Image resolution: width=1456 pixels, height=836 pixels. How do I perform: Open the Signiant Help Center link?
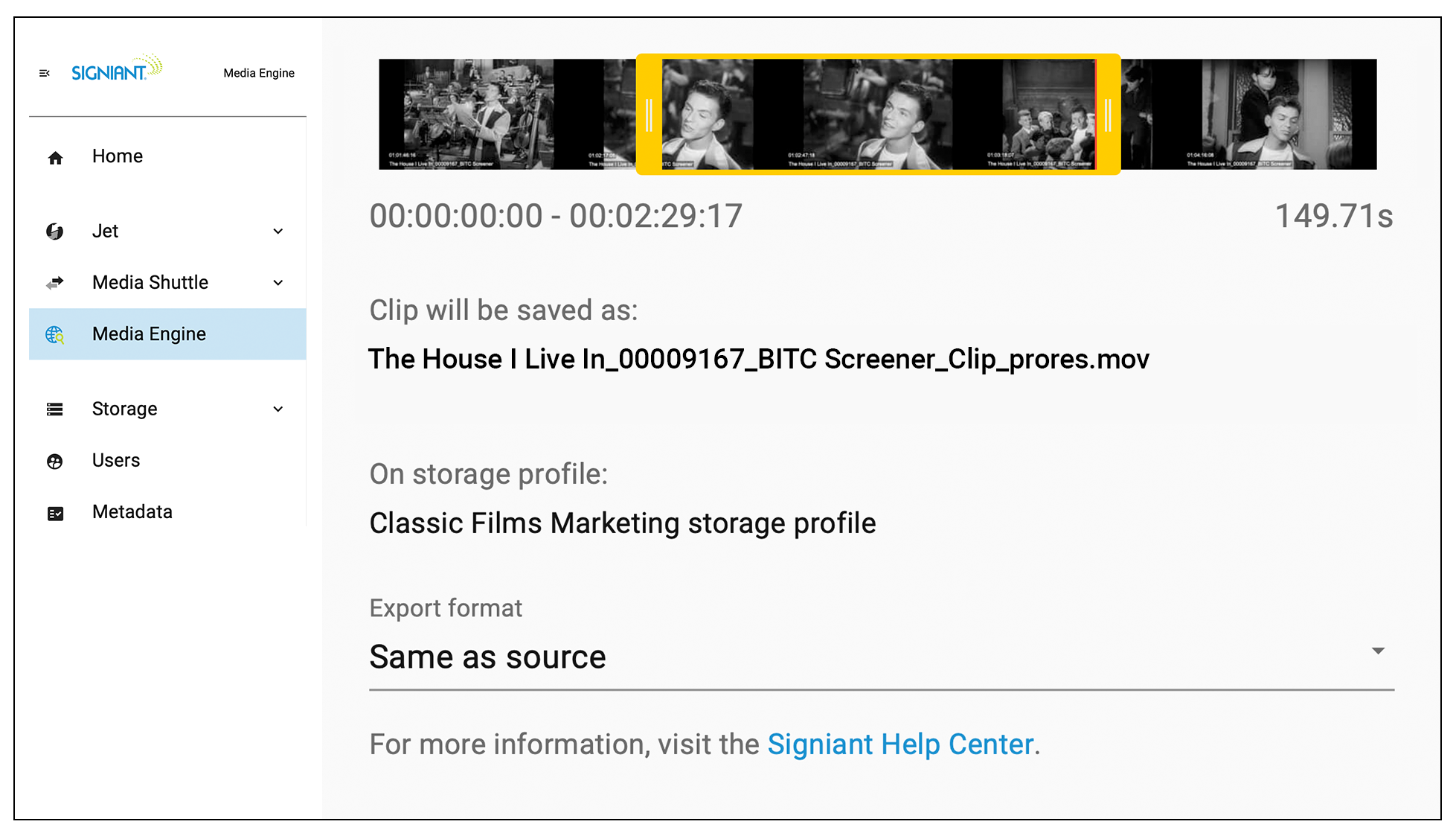click(x=900, y=744)
